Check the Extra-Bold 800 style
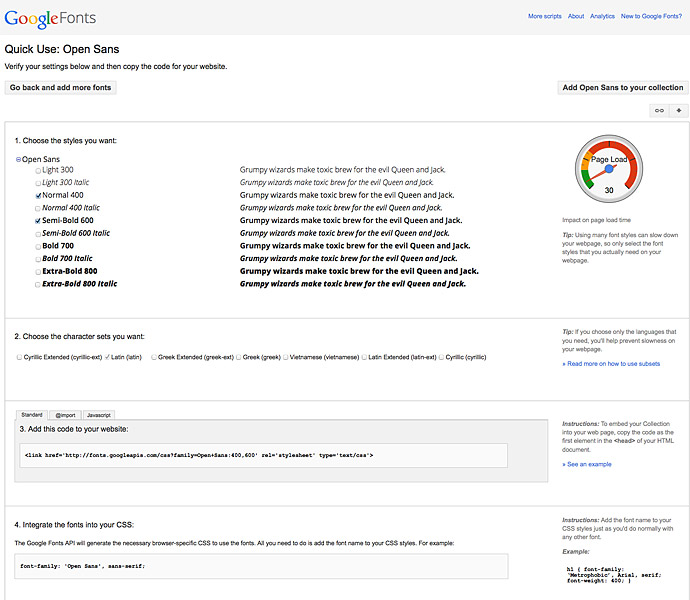The width and height of the screenshot is (690, 600). pyautogui.click(x=38, y=272)
